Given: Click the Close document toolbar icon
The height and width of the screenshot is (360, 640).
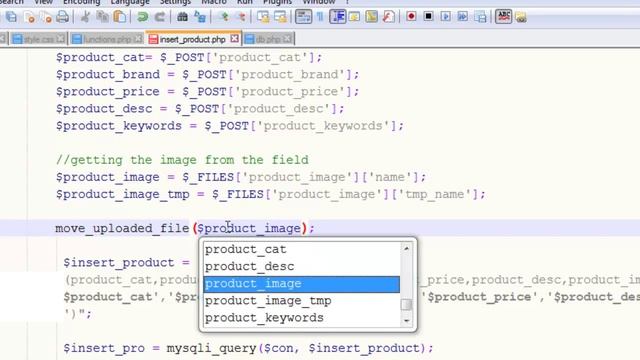Looking at the screenshot, I should click(29, 17).
